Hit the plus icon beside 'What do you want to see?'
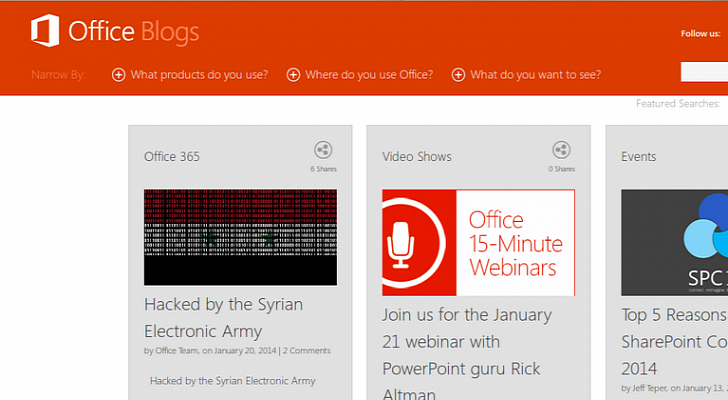This screenshot has height=400, width=728. coord(459,75)
